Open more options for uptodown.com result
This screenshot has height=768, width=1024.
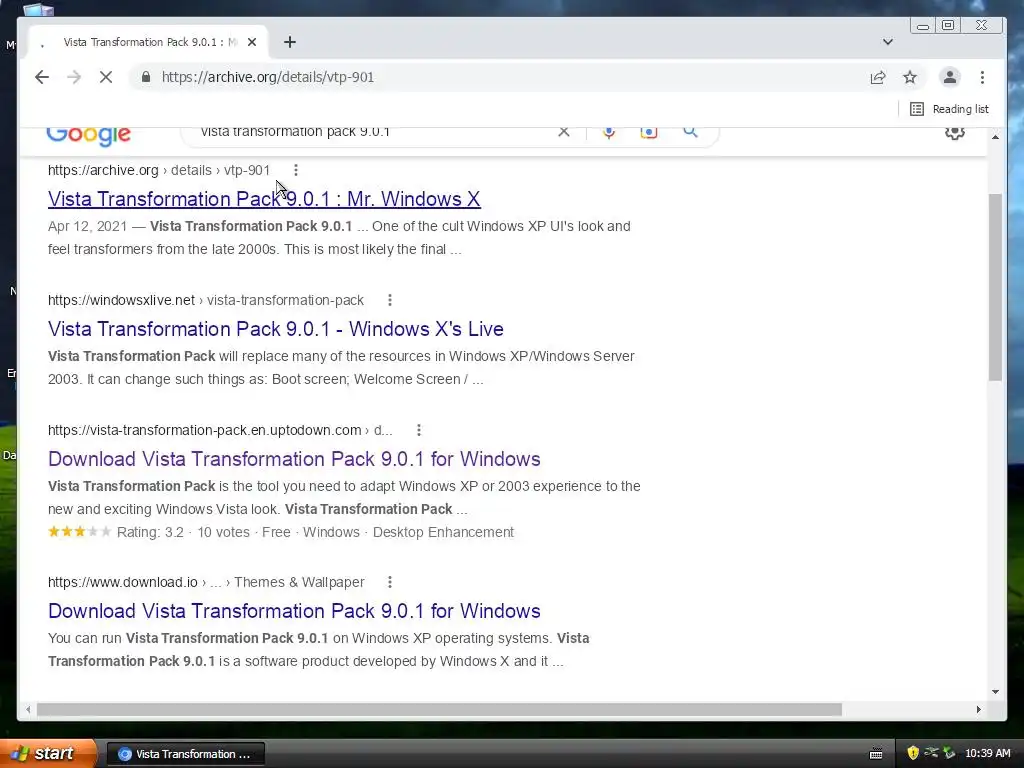[x=419, y=430]
